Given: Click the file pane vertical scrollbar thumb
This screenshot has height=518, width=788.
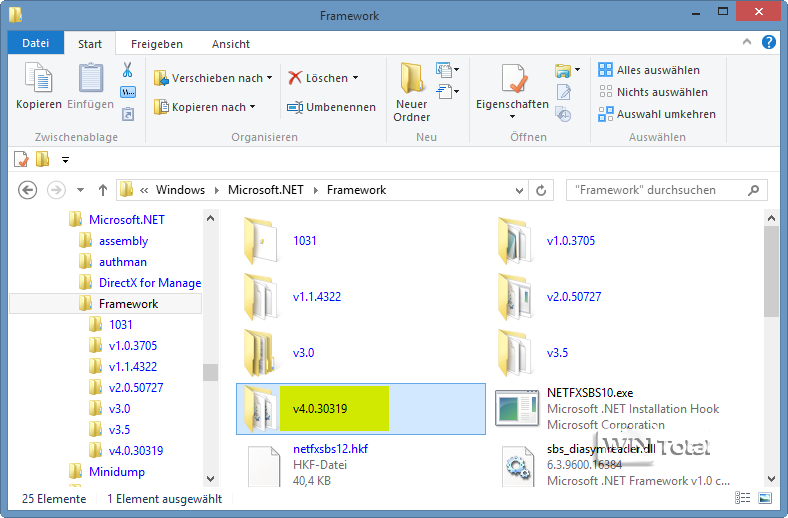Looking at the screenshot, I should click(x=770, y=271).
